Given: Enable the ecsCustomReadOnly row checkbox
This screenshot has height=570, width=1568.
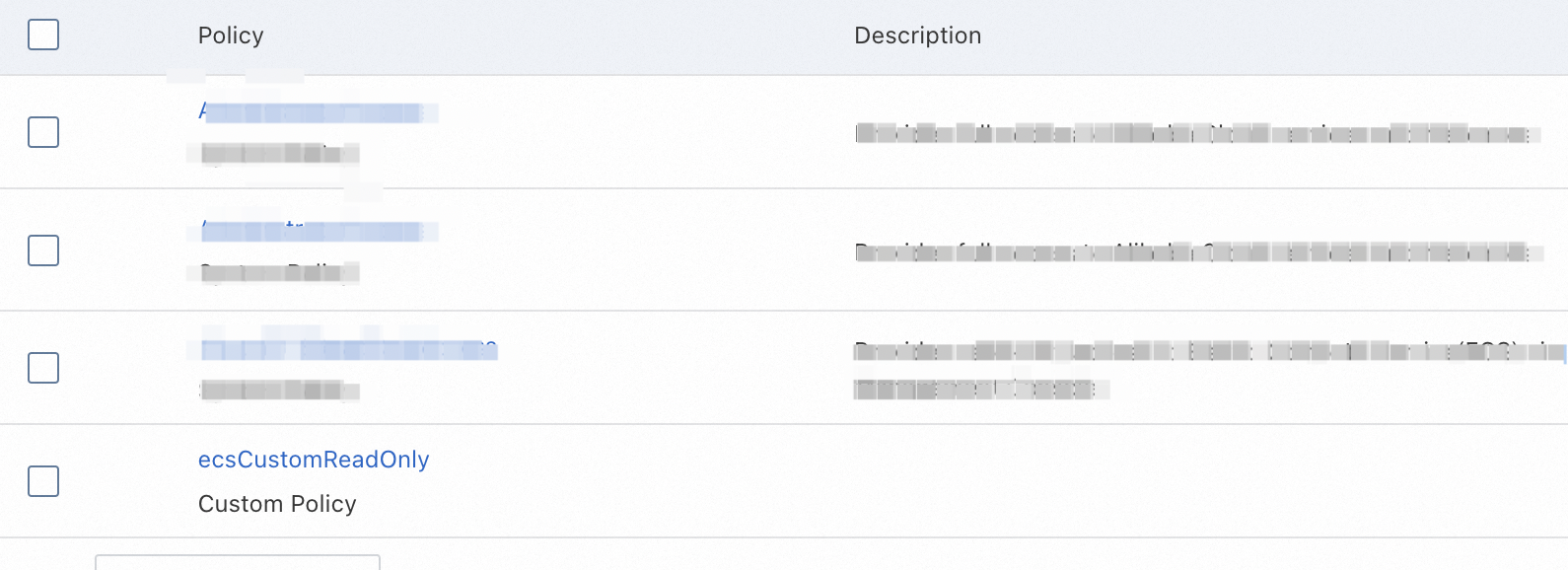Looking at the screenshot, I should pos(43,481).
